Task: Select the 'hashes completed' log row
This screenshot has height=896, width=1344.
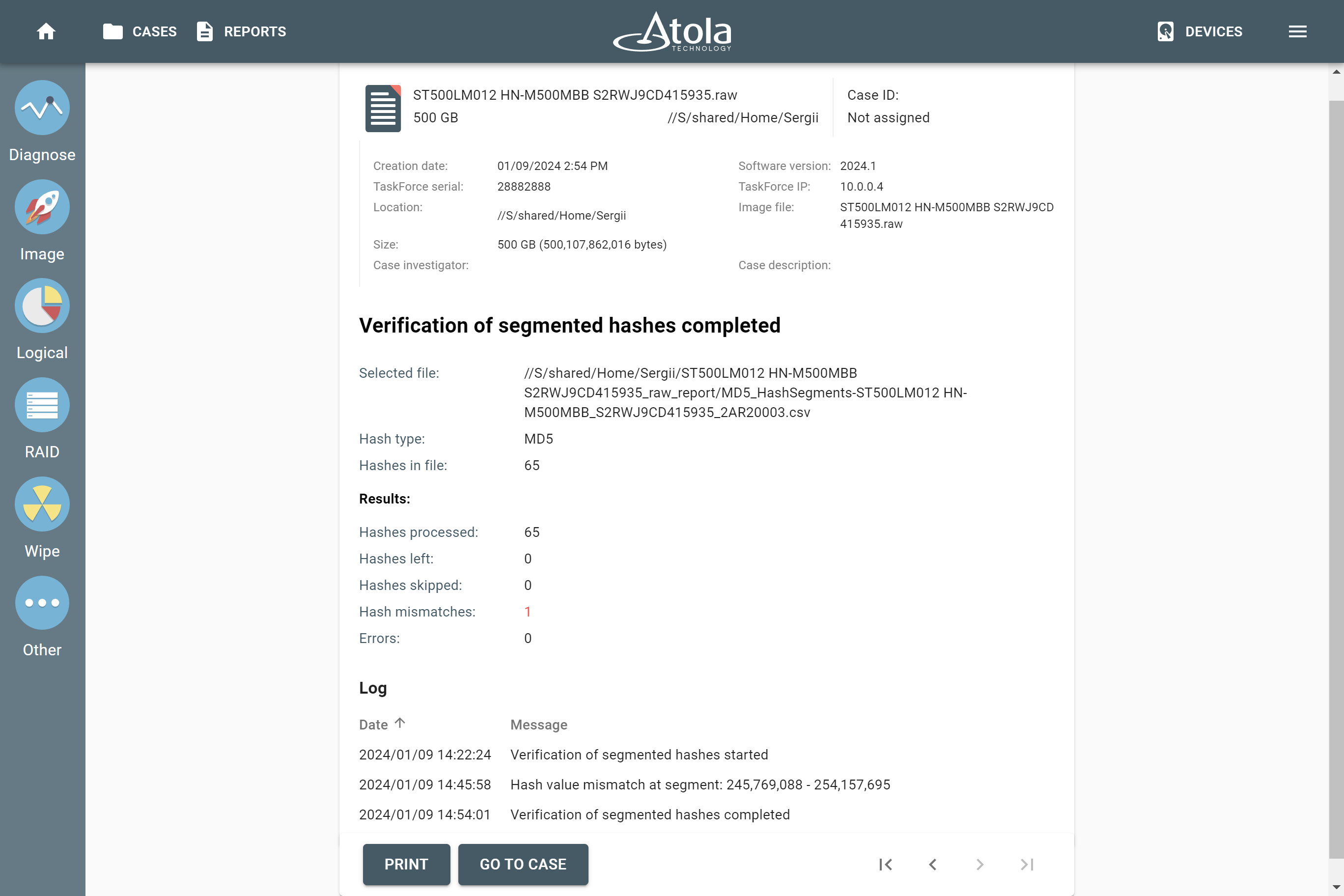Action: tap(574, 814)
